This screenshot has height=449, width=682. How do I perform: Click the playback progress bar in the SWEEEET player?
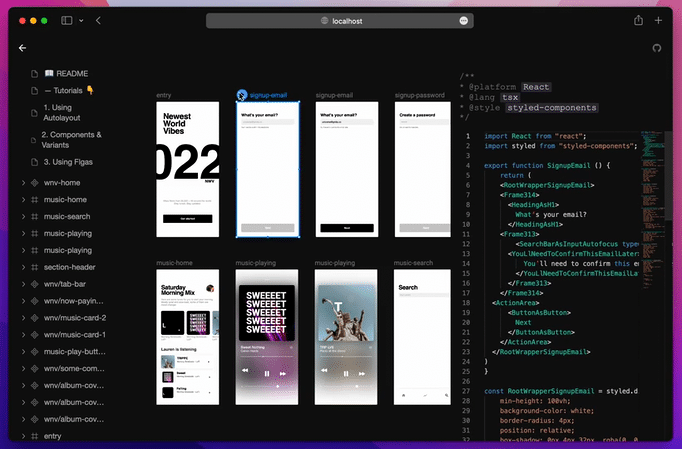[x=267, y=356]
